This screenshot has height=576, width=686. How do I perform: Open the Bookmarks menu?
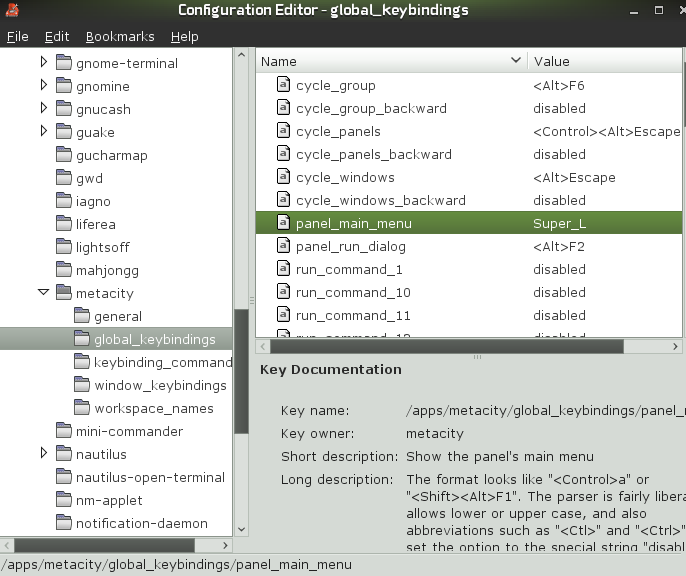coord(120,37)
